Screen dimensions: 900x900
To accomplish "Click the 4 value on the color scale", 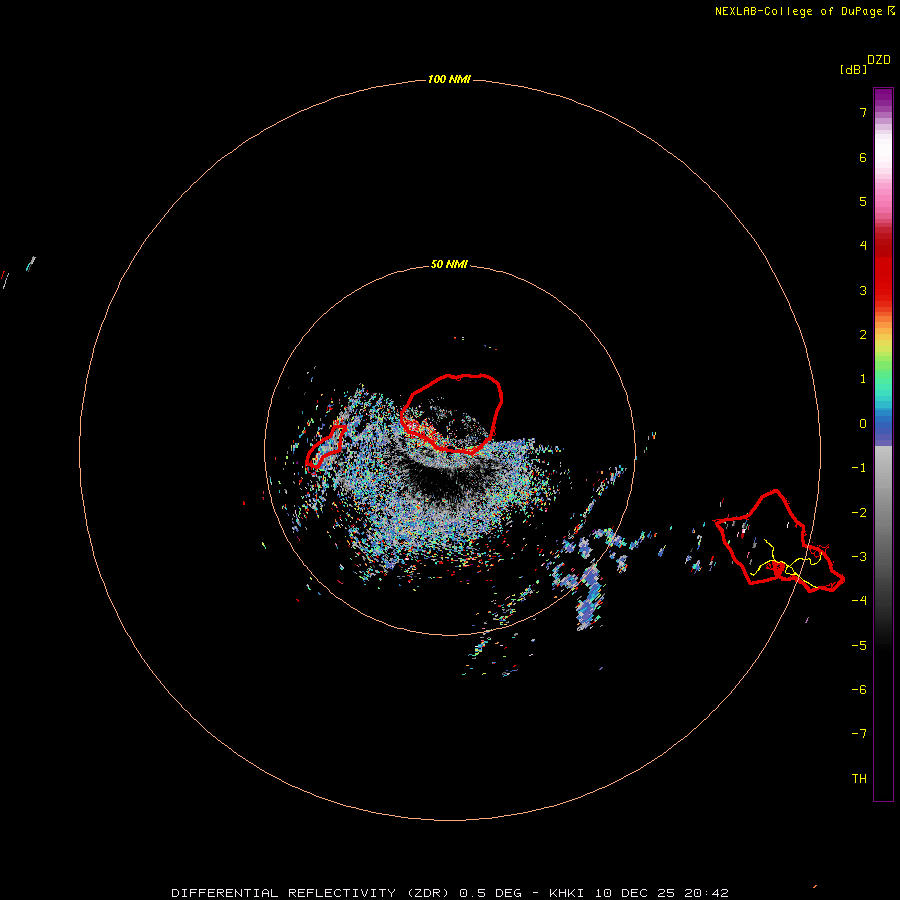I will coord(863,246).
